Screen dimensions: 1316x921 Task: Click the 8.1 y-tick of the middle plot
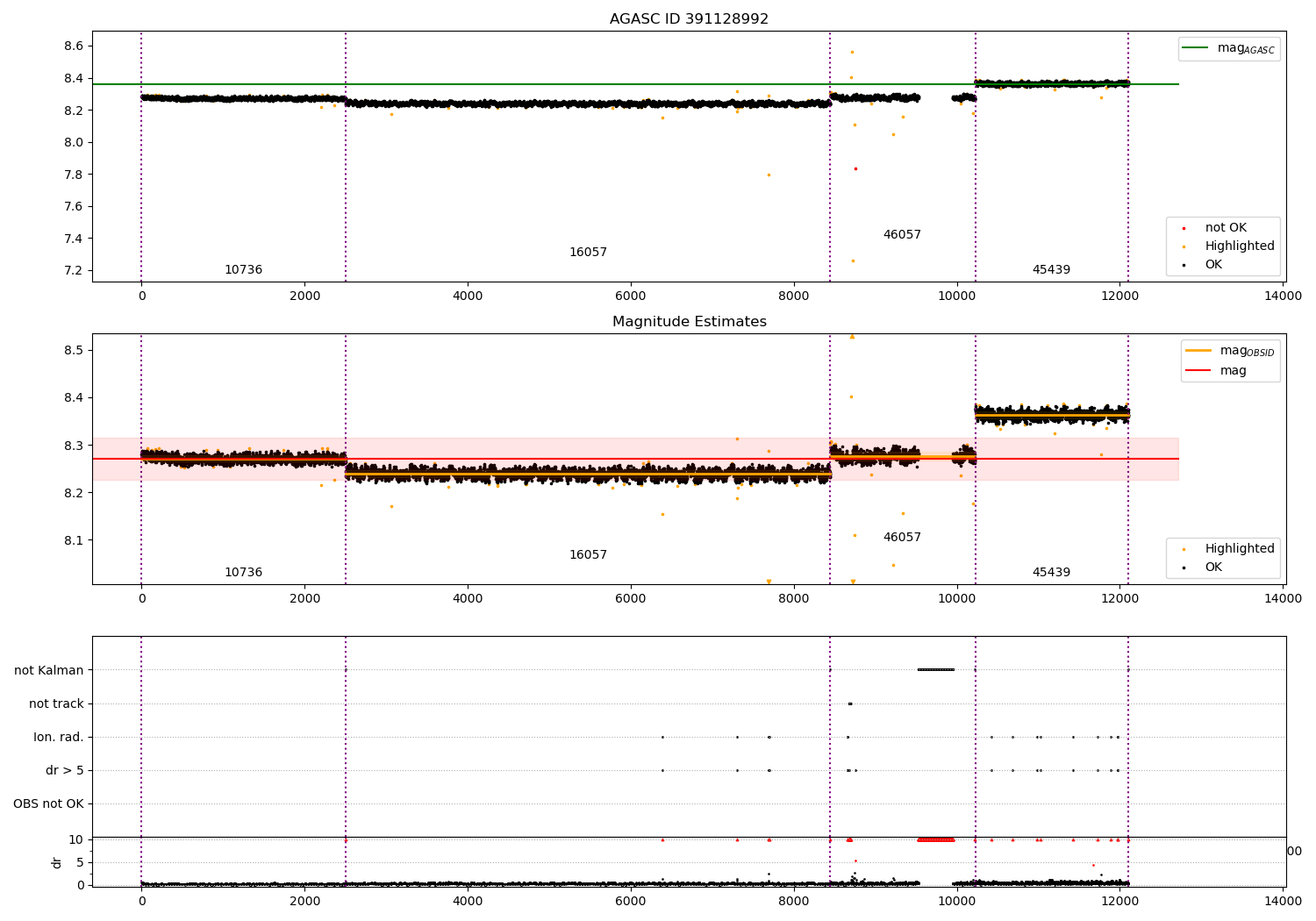pos(74,540)
